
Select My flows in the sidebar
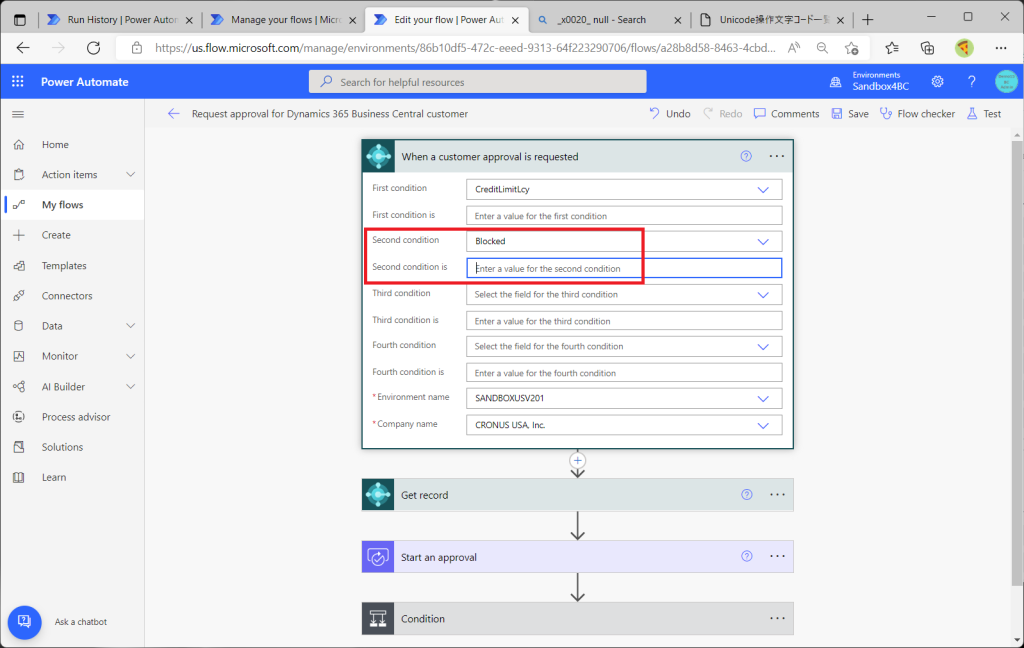(x=74, y=205)
